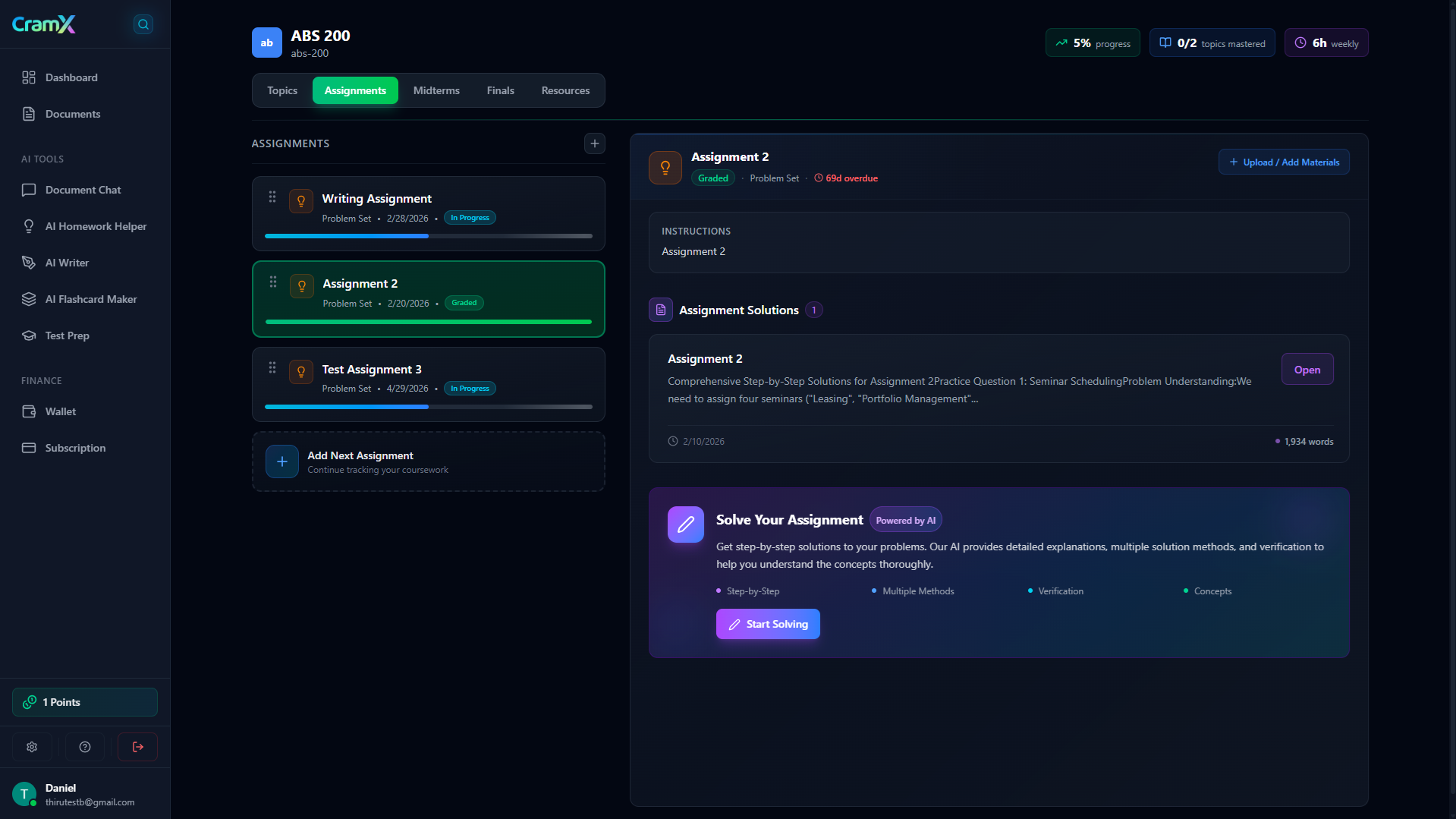1456x819 pixels.
Task: Open Daniel's user avatar
Action: (24, 794)
